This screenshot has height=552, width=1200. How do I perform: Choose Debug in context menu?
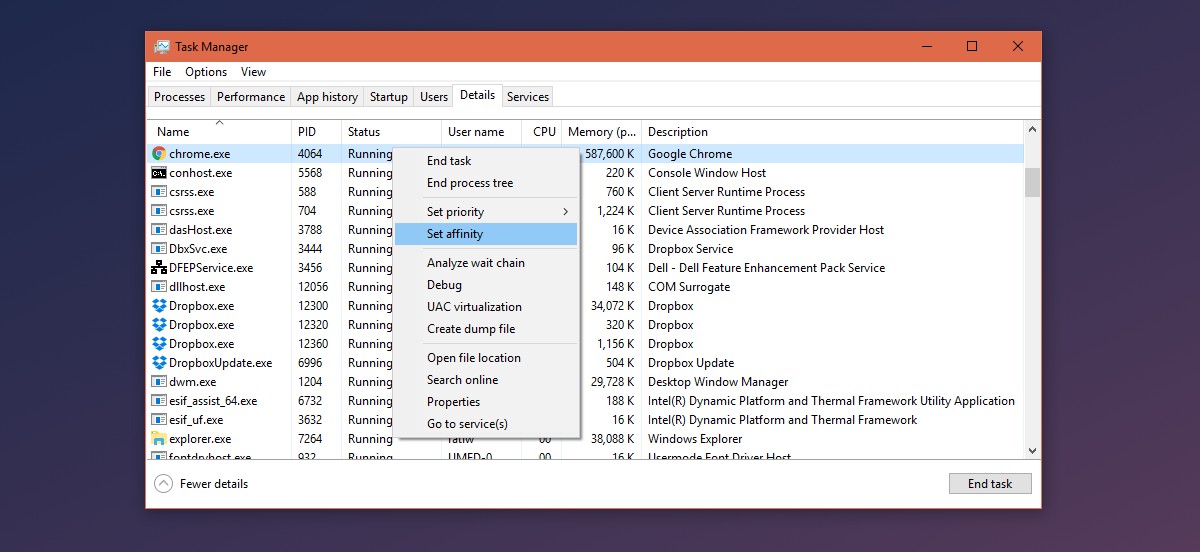(x=486, y=285)
